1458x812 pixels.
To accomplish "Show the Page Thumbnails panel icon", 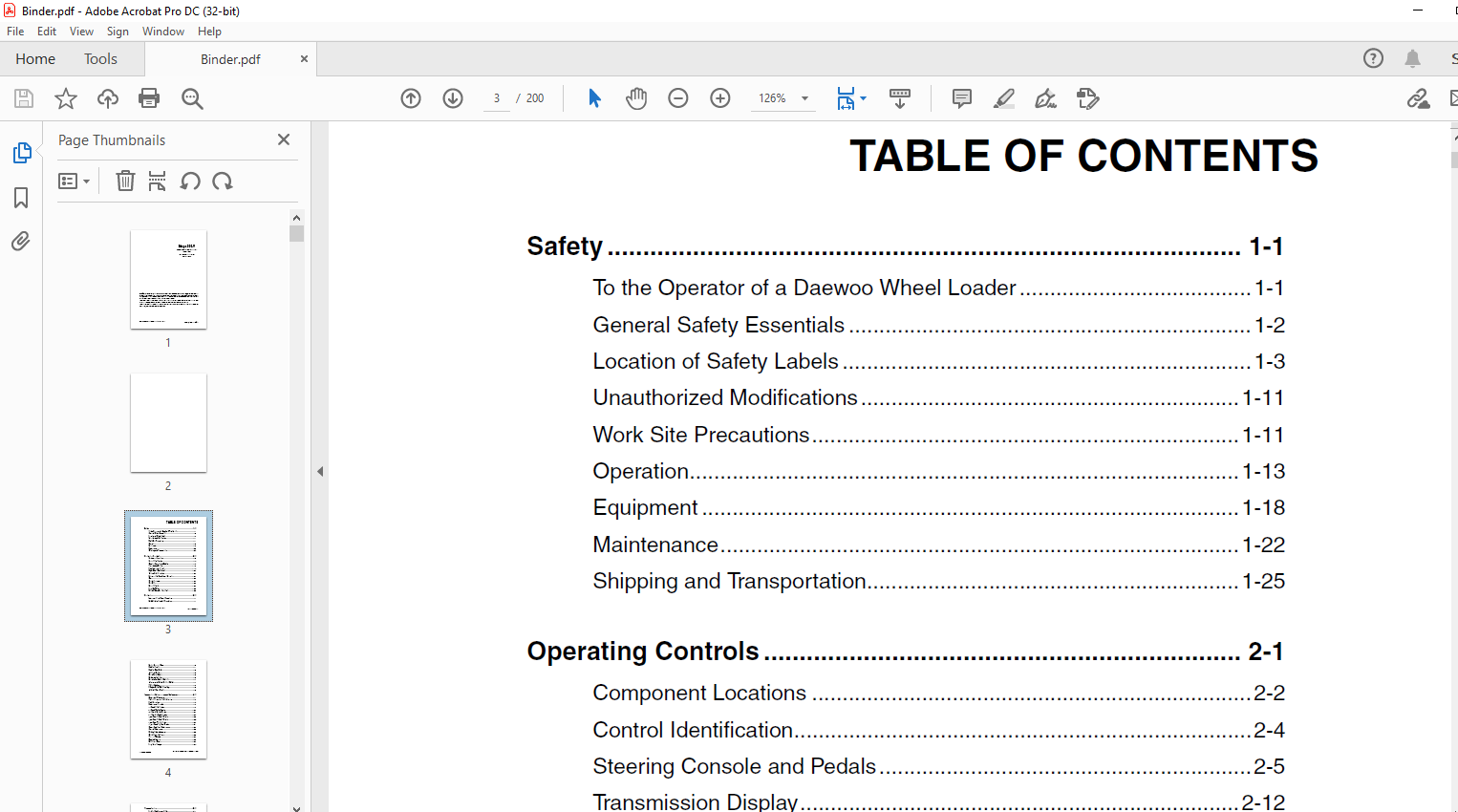I will 21,153.
